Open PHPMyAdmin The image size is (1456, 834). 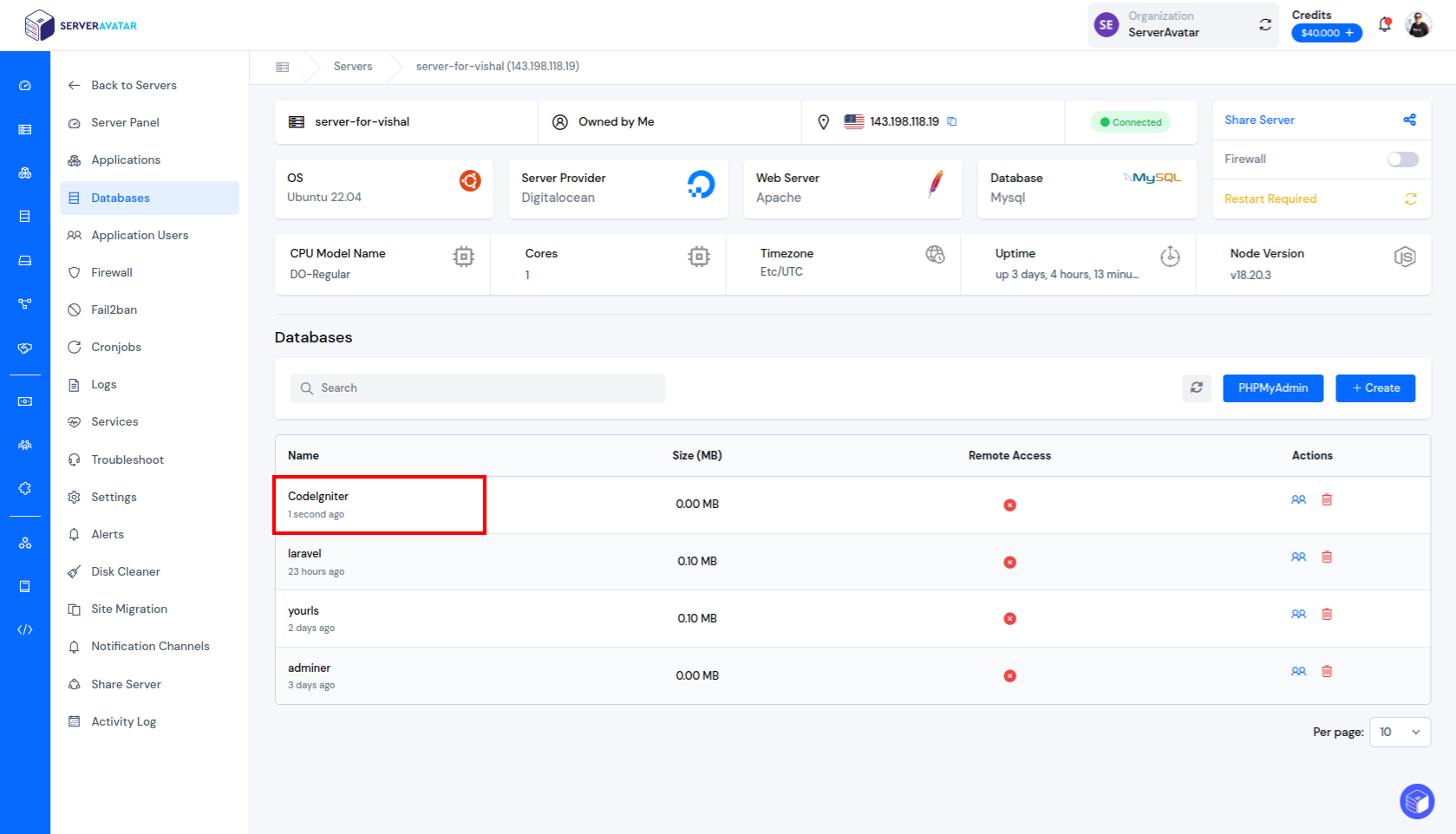coord(1273,388)
